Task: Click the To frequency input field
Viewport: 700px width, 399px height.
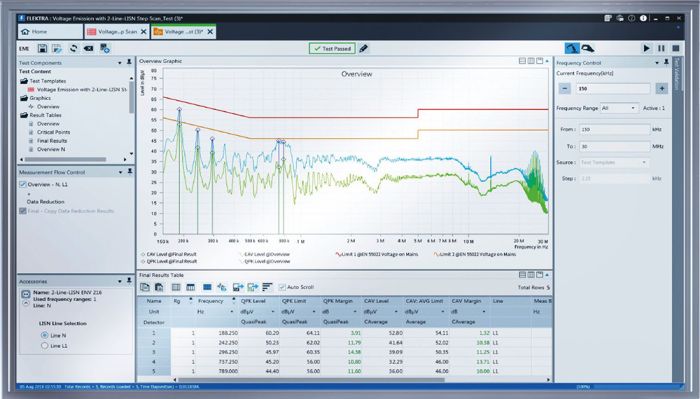Action: (x=615, y=146)
